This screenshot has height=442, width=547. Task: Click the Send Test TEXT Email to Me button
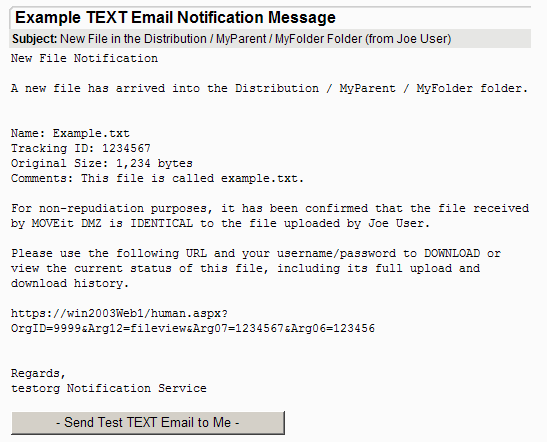[x=148, y=423]
